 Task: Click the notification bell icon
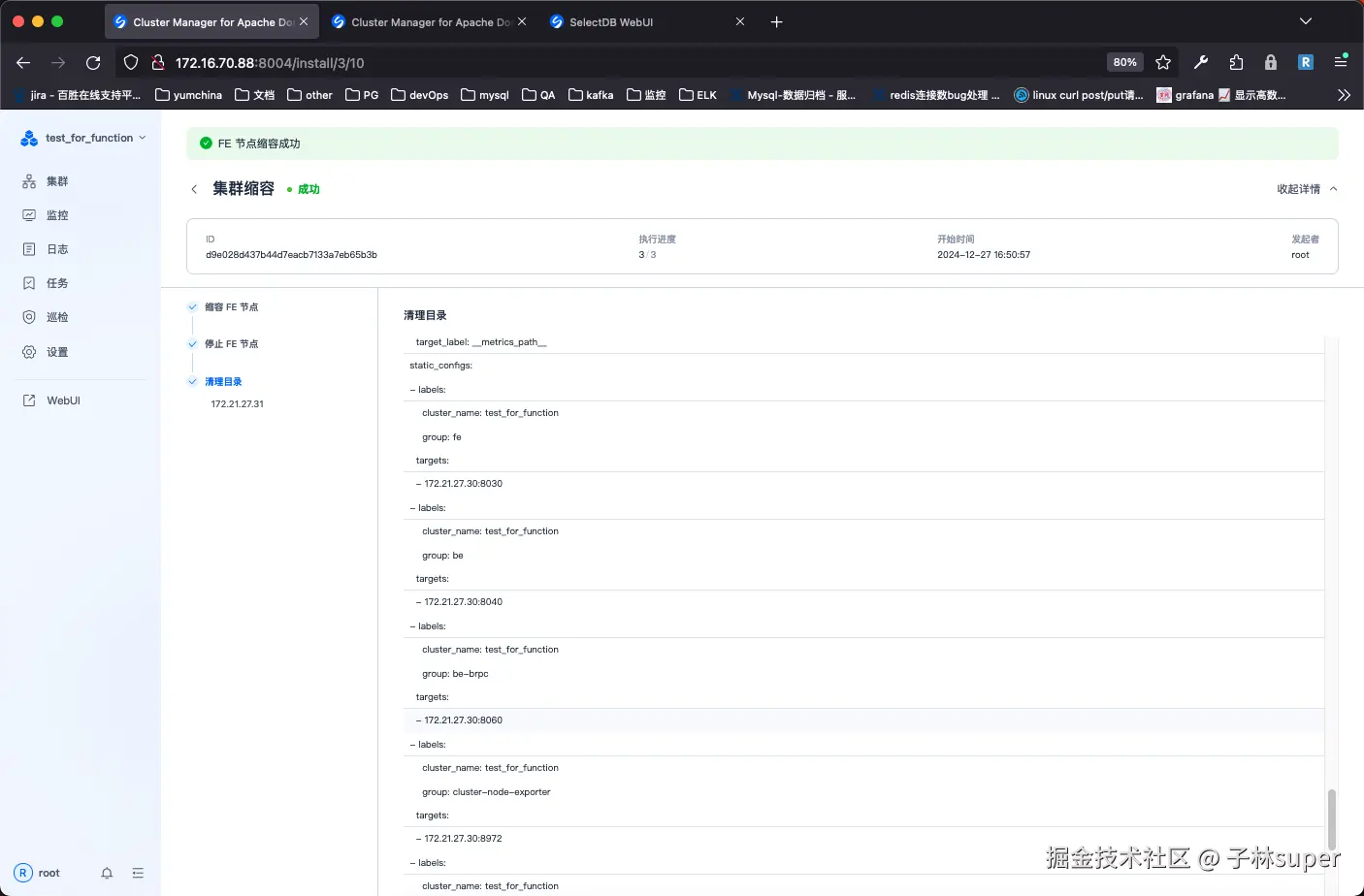[107, 873]
